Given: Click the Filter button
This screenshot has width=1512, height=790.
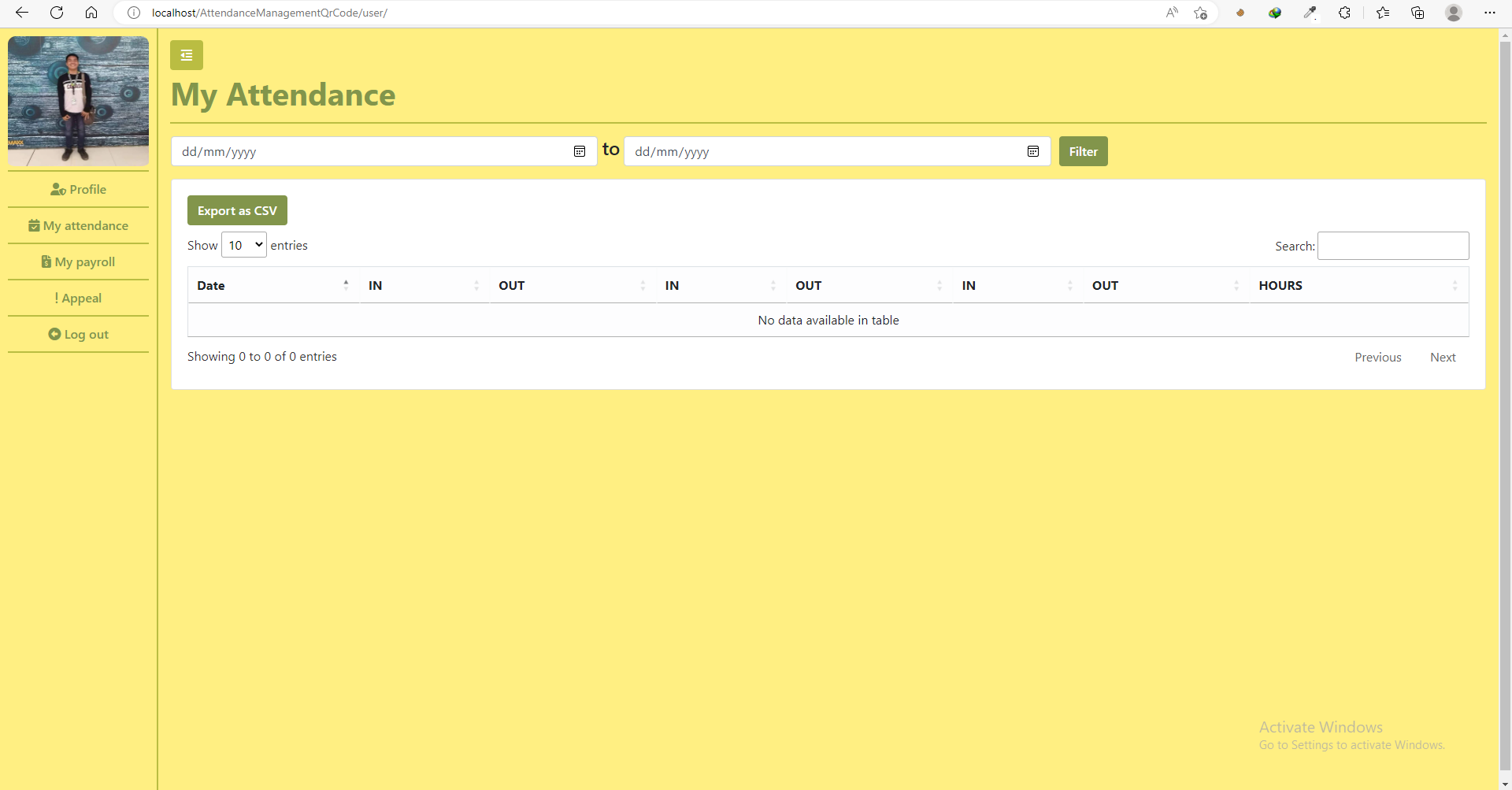Looking at the screenshot, I should click(x=1083, y=151).
